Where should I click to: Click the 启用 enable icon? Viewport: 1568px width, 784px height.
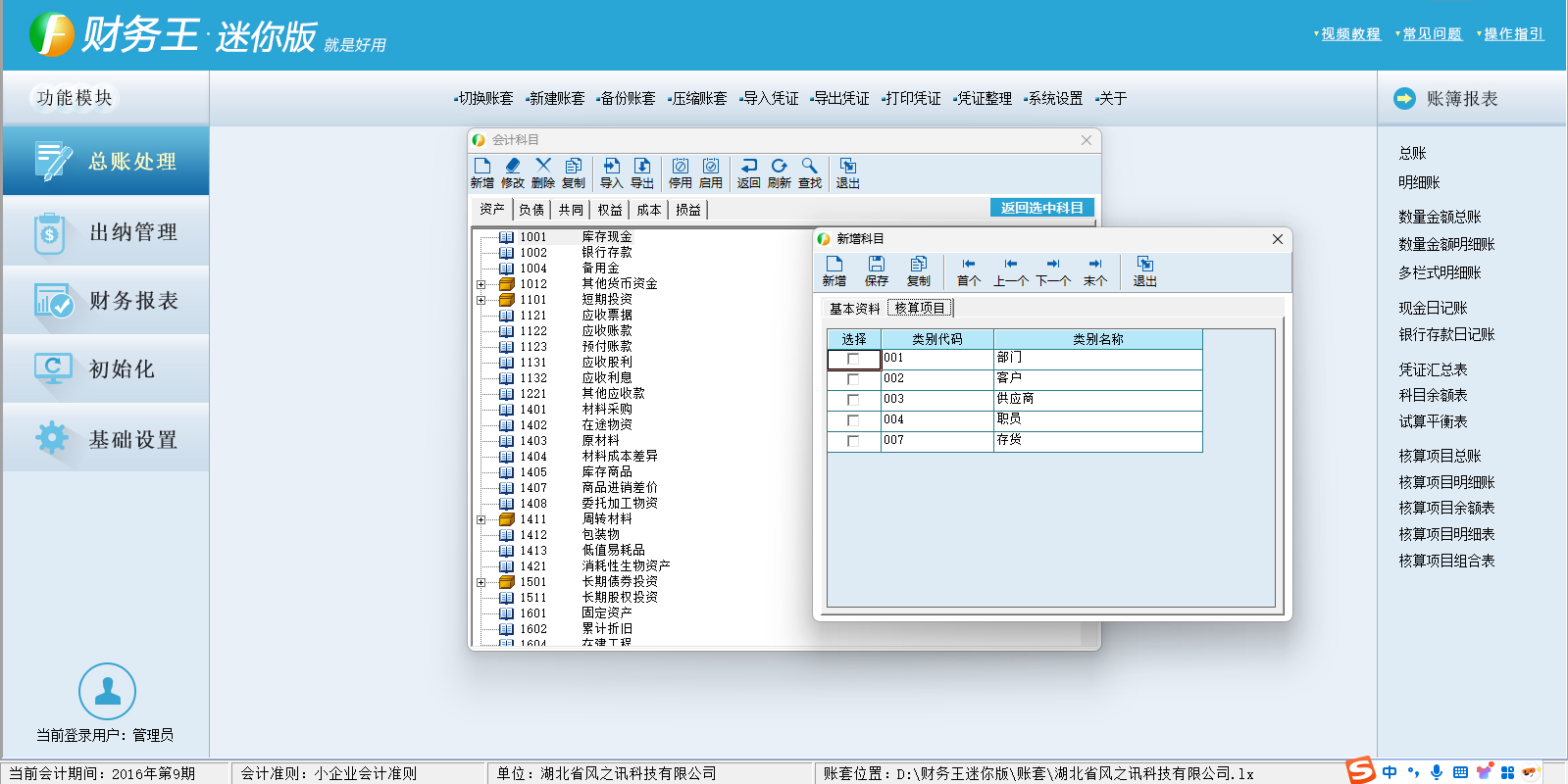click(711, 172)
